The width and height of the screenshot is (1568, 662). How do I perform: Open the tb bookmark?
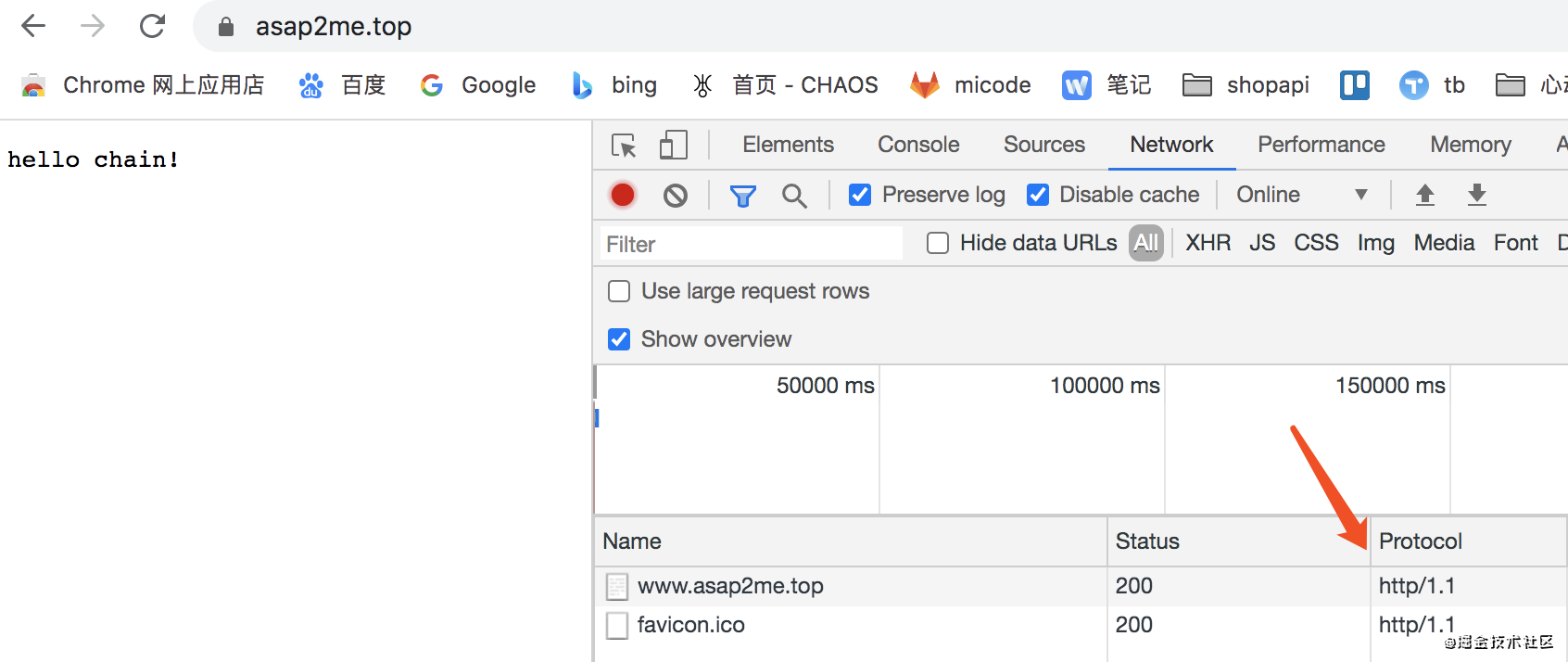coord(1432,85)
